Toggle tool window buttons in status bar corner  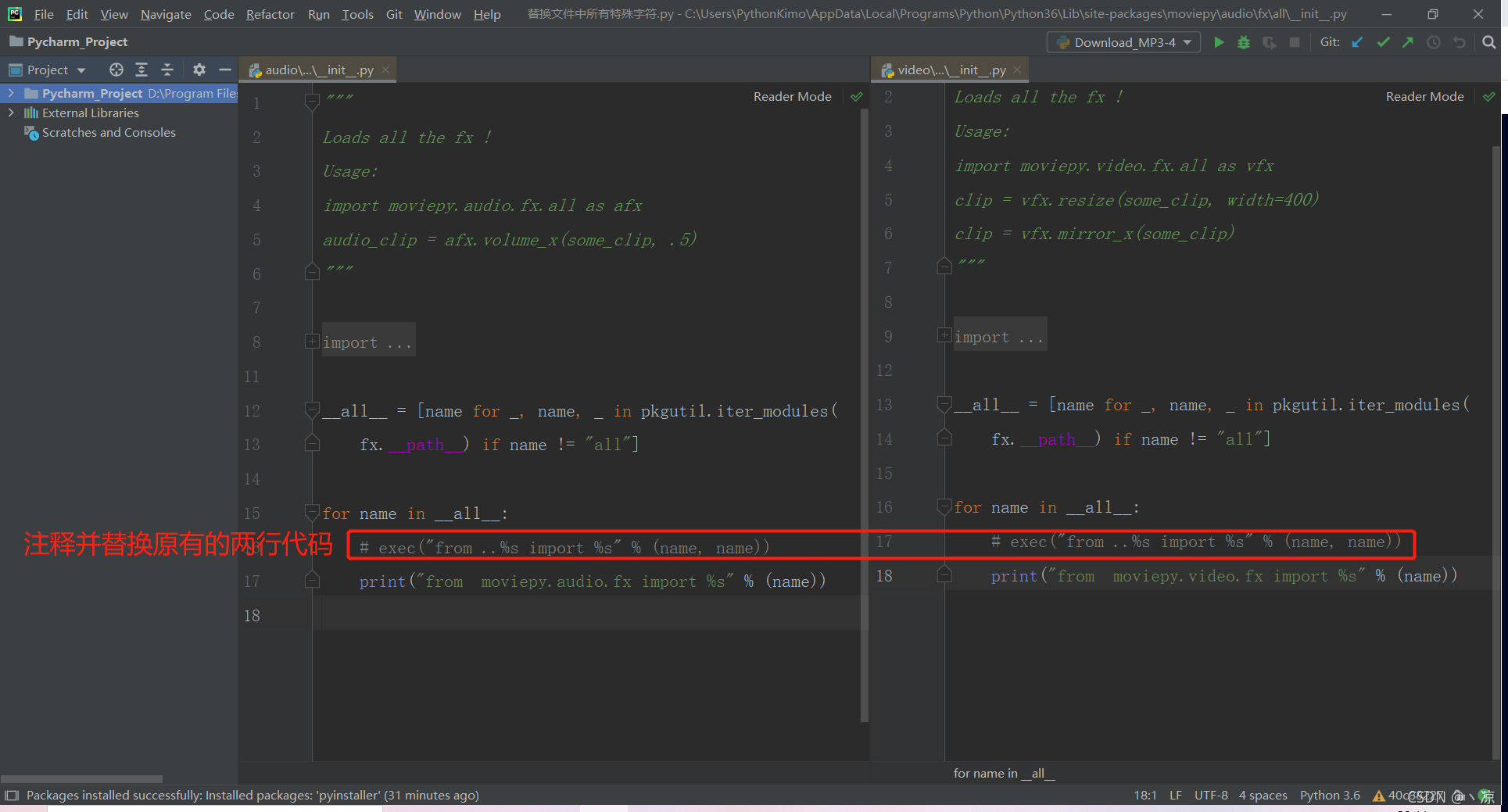click(x=12, y=796)
